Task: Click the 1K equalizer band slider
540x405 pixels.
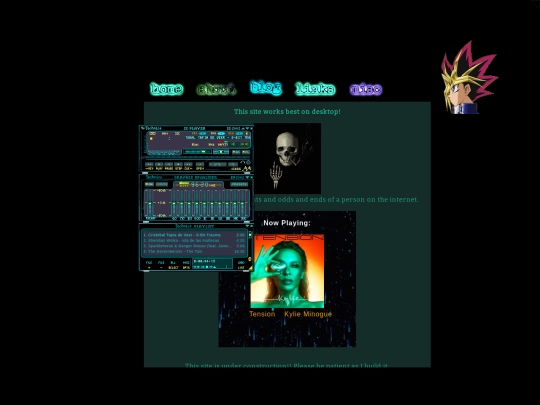Action: (205, 203)
